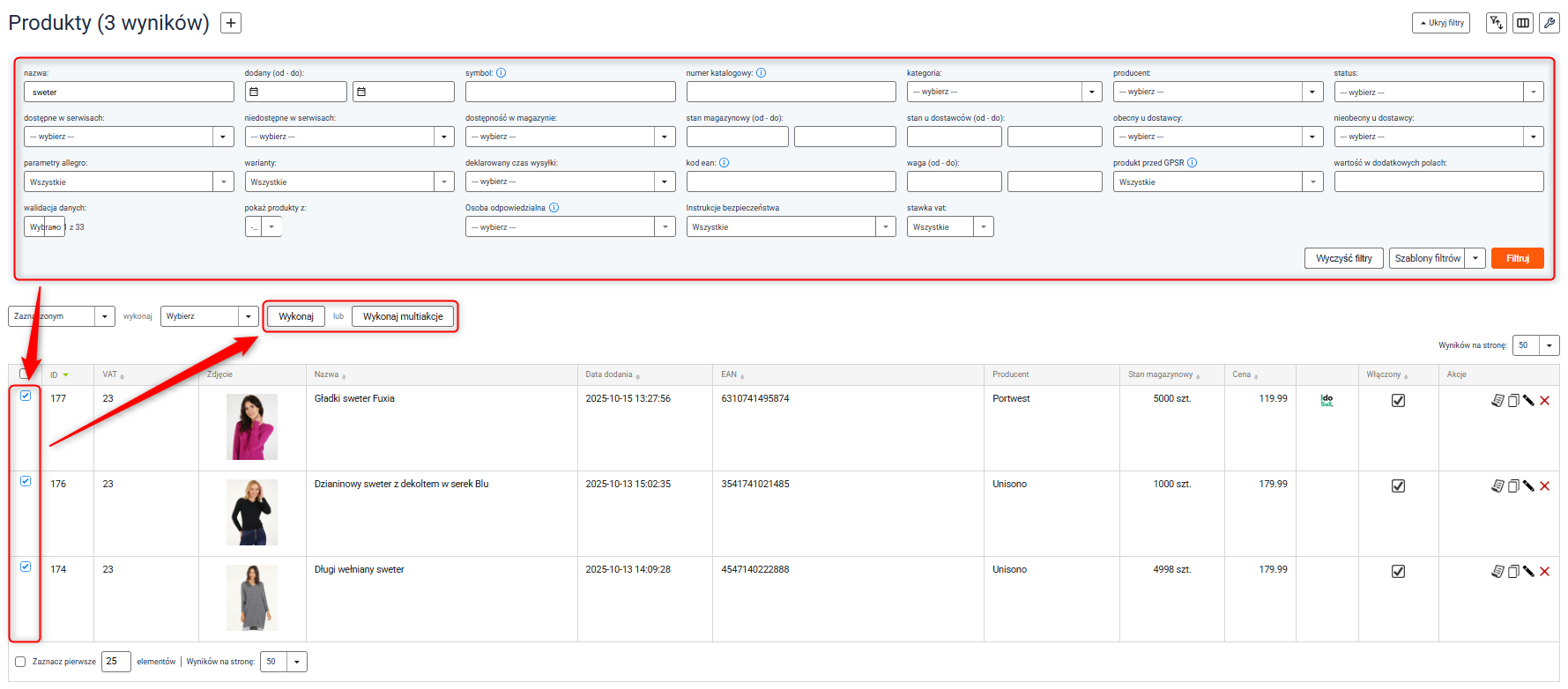
Task: Click the copy icon for Długi wełniany sweter
Action: pos(1513,572)
